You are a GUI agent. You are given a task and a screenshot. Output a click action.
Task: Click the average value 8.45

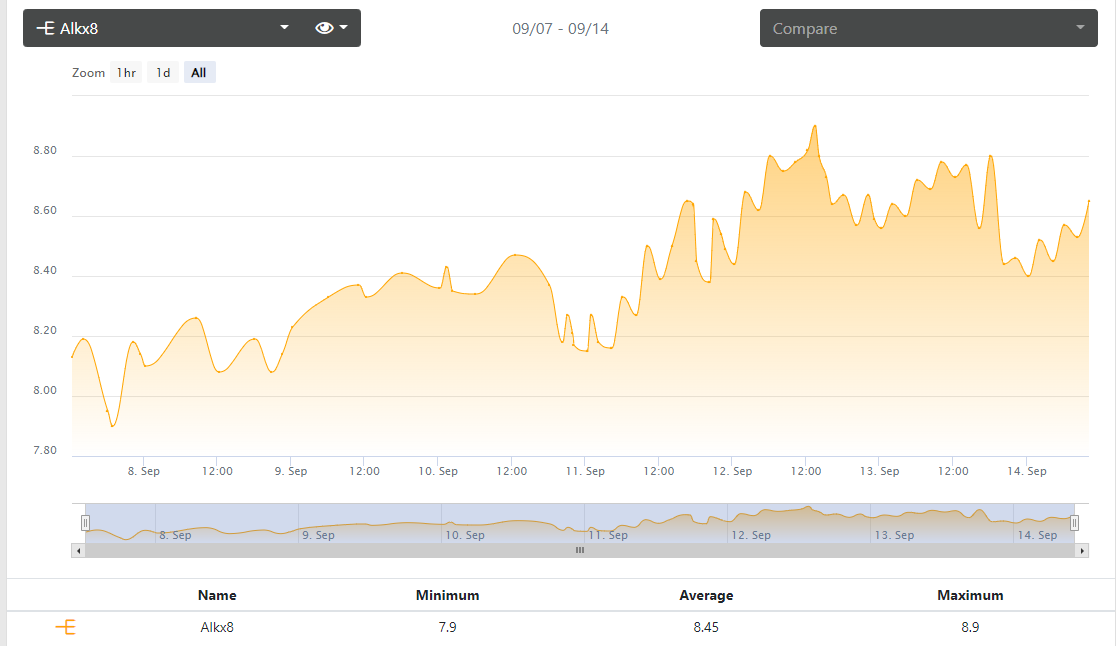[x=706, y=628]
